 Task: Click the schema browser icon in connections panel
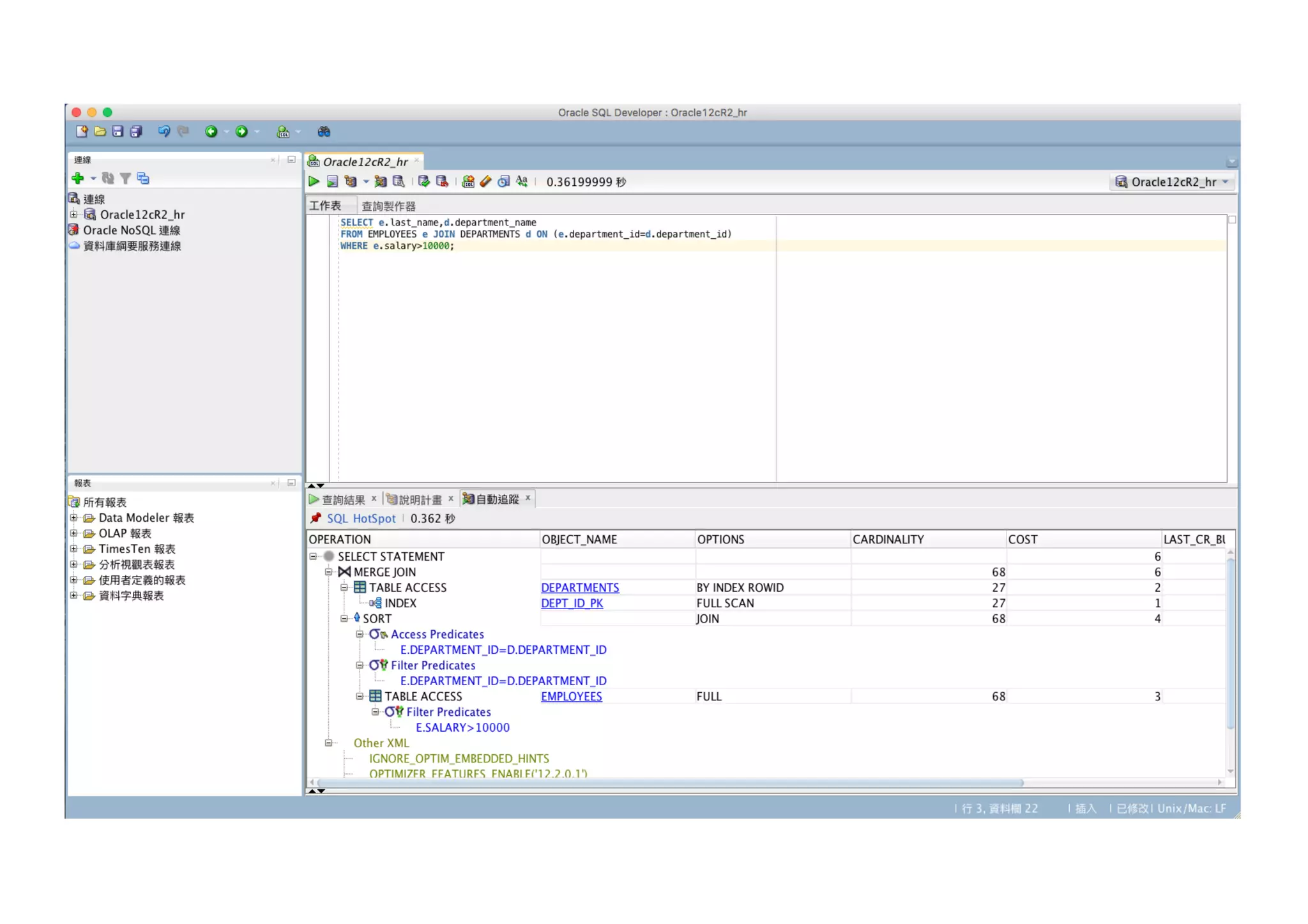tap(143, 178)
